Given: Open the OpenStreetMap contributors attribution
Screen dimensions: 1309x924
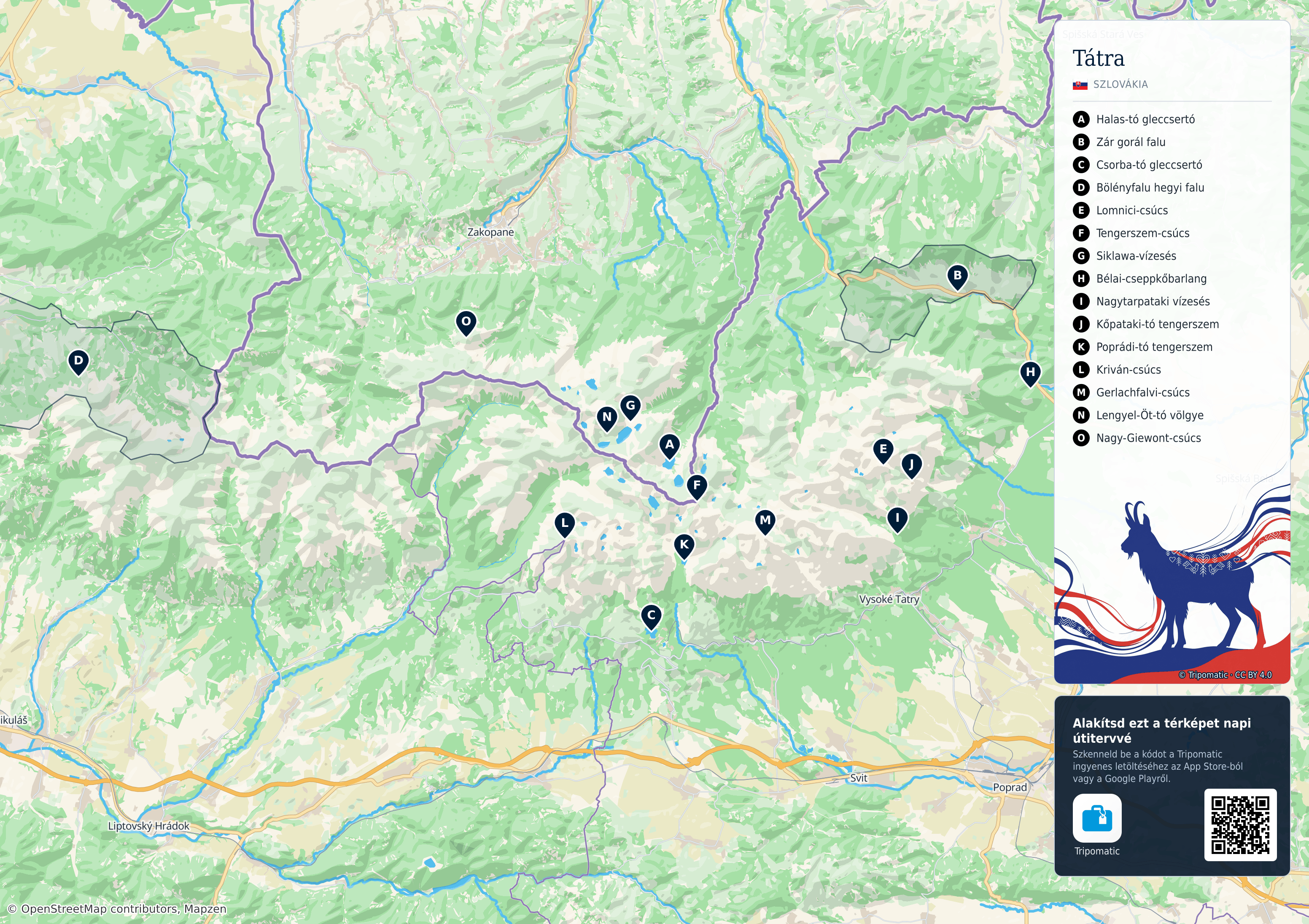Looking at the screenshot, I should (117, 909).
